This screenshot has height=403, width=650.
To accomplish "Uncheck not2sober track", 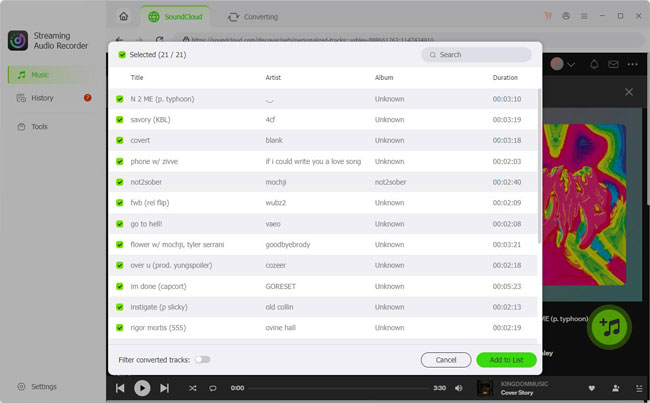I will tap(120, 182).
